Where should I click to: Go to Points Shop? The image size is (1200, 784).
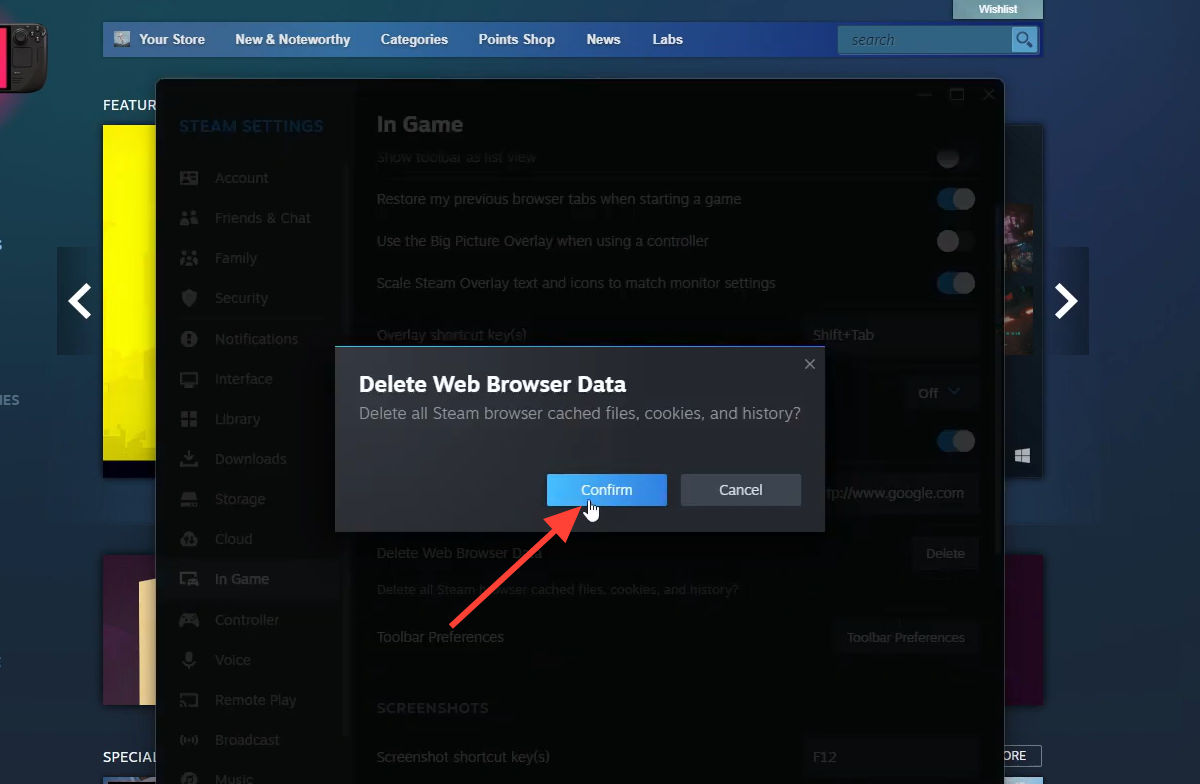pos(516,39)
